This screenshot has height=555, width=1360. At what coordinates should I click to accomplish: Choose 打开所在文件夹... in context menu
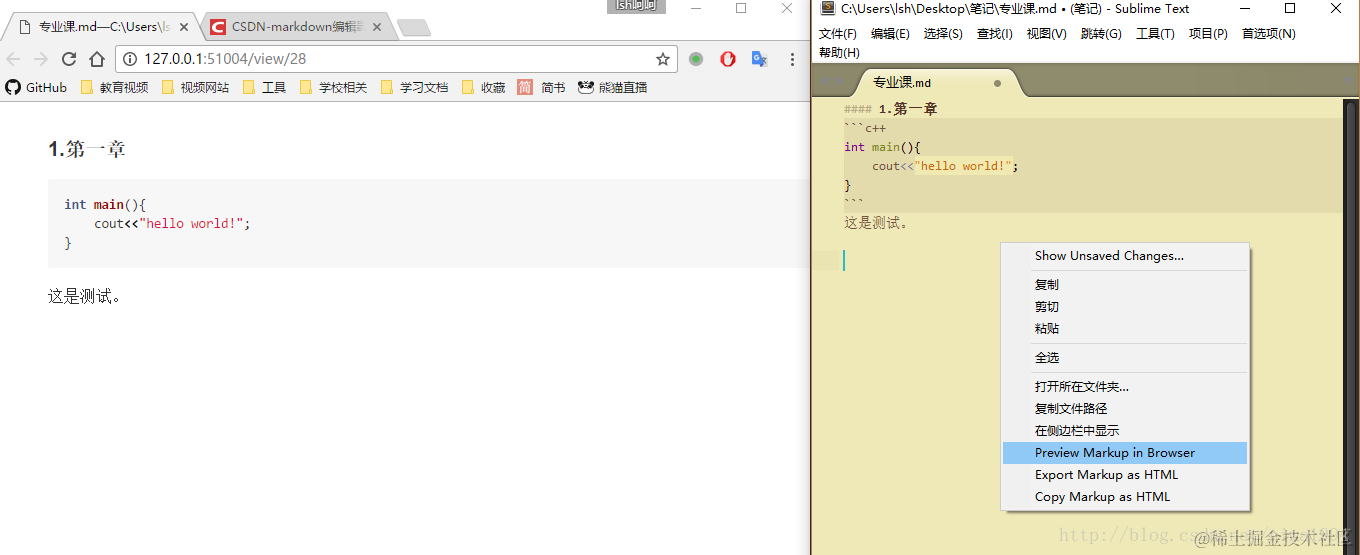[1125, 387]
